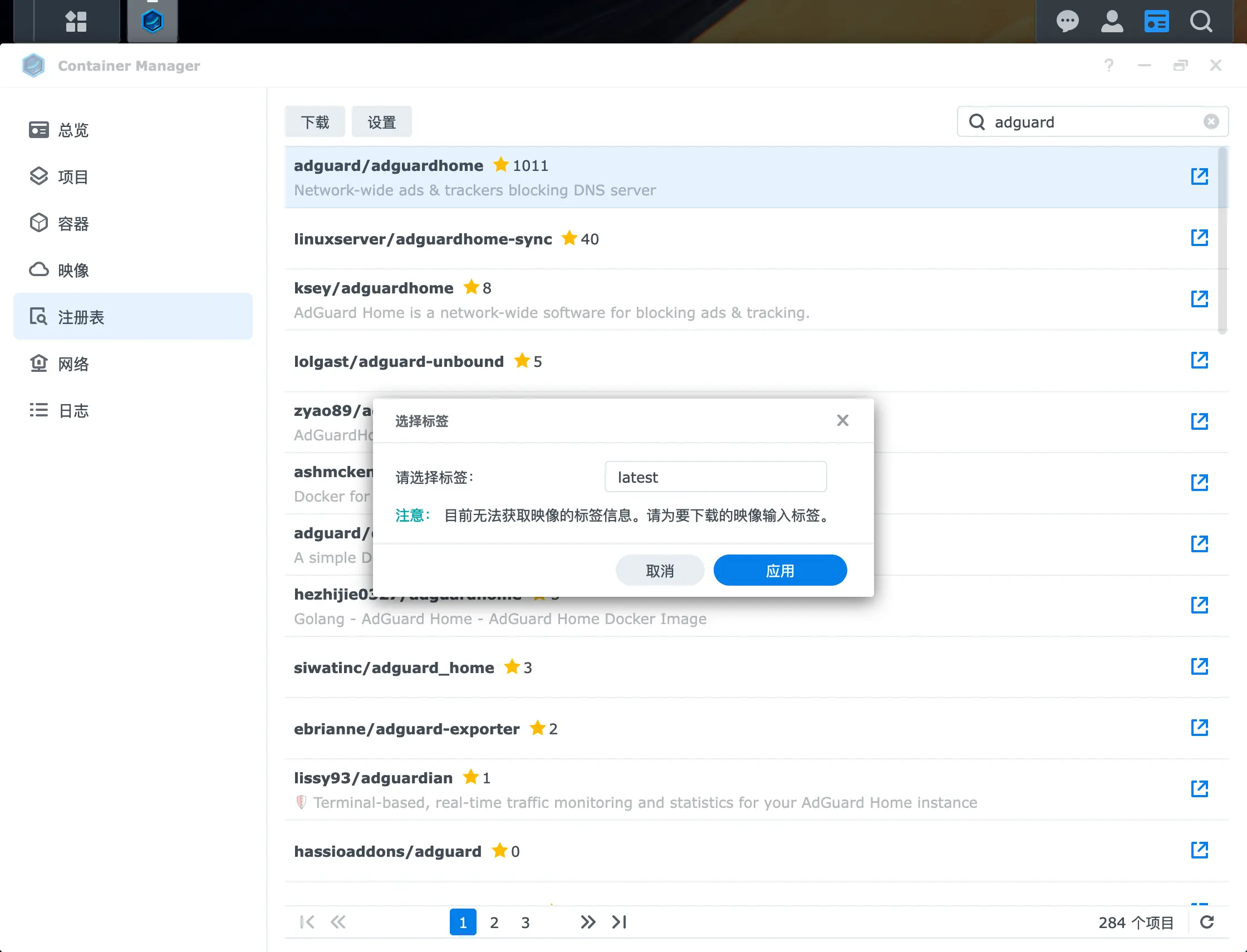Viewport: 1247px width, 952px height.
Task: Jump to the last page arrow
Action: 619,922
